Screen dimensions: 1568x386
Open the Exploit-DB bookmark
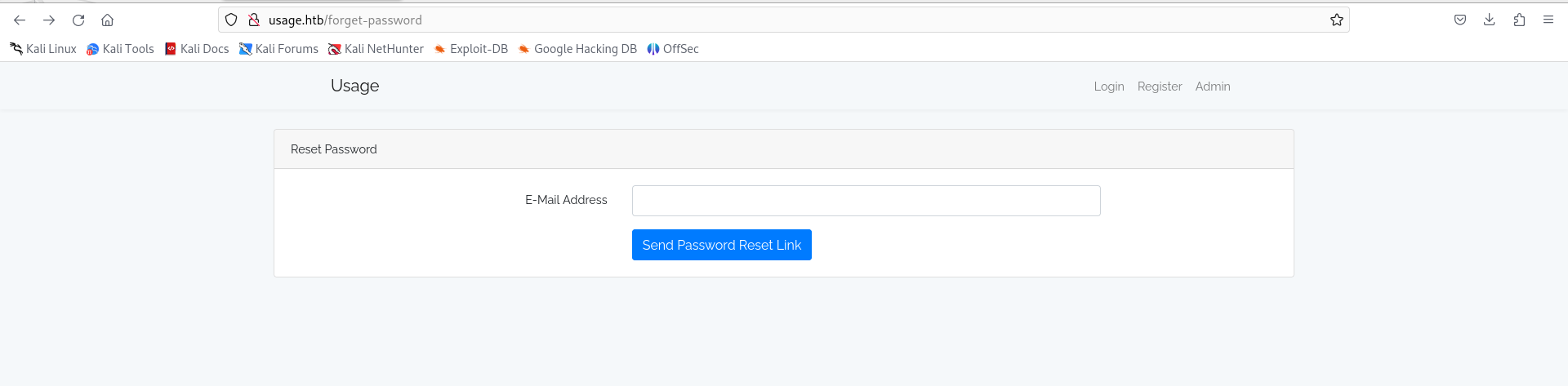tap(470, 49)
